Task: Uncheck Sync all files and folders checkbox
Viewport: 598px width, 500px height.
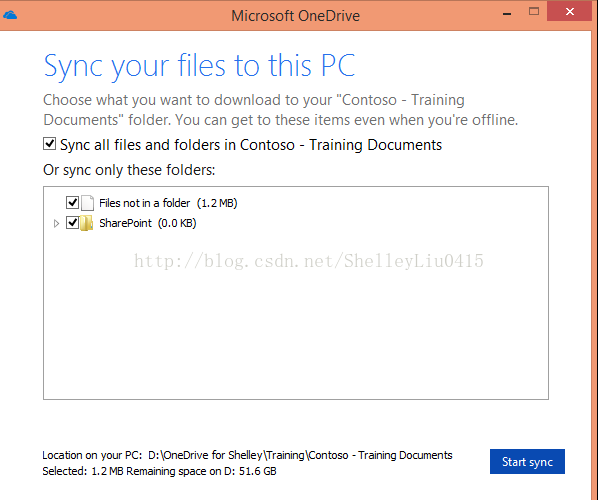Action: tap(50, 144)
